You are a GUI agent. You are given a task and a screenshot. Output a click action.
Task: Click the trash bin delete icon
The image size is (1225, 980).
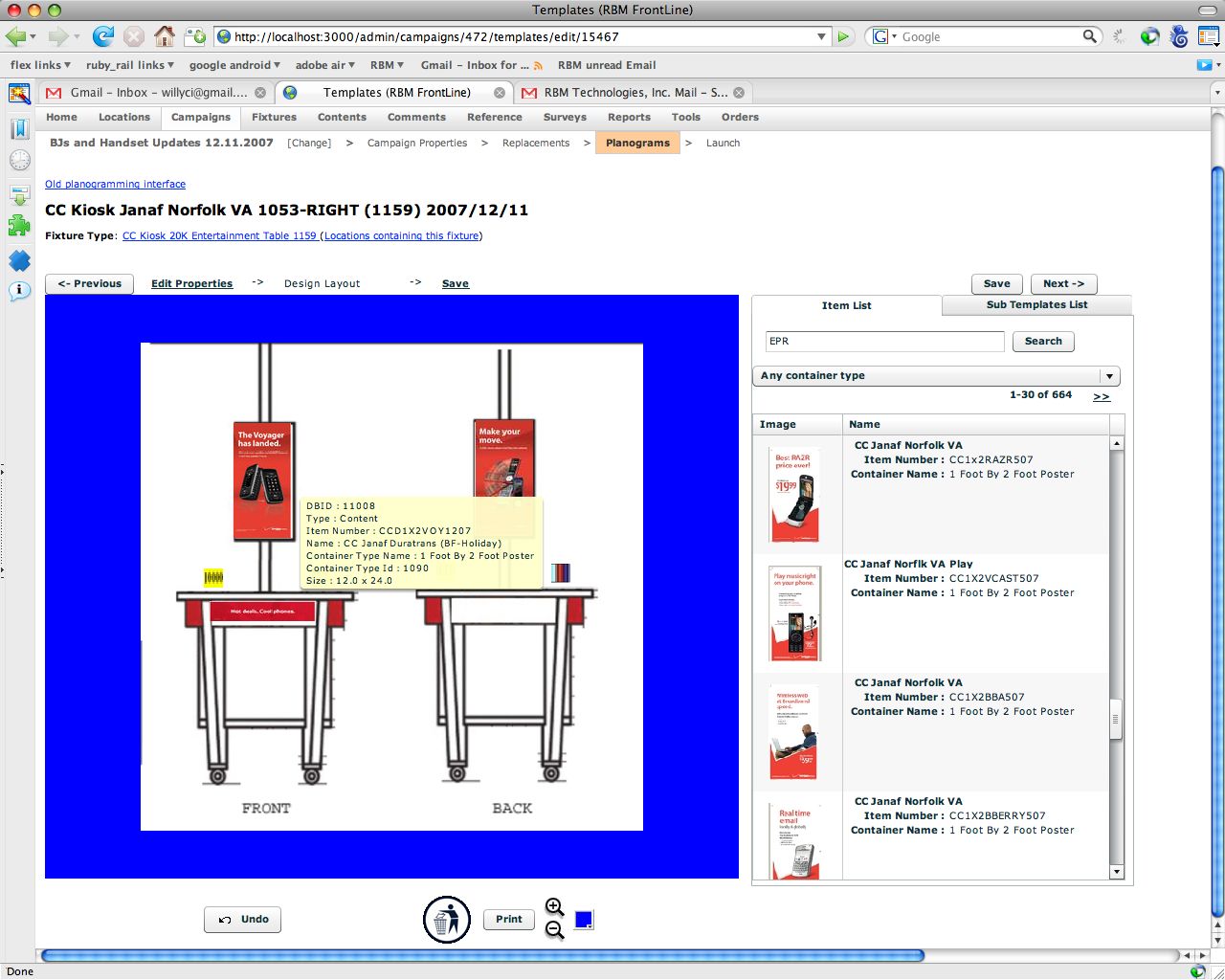pyautogui.click(x=446, y=920)
